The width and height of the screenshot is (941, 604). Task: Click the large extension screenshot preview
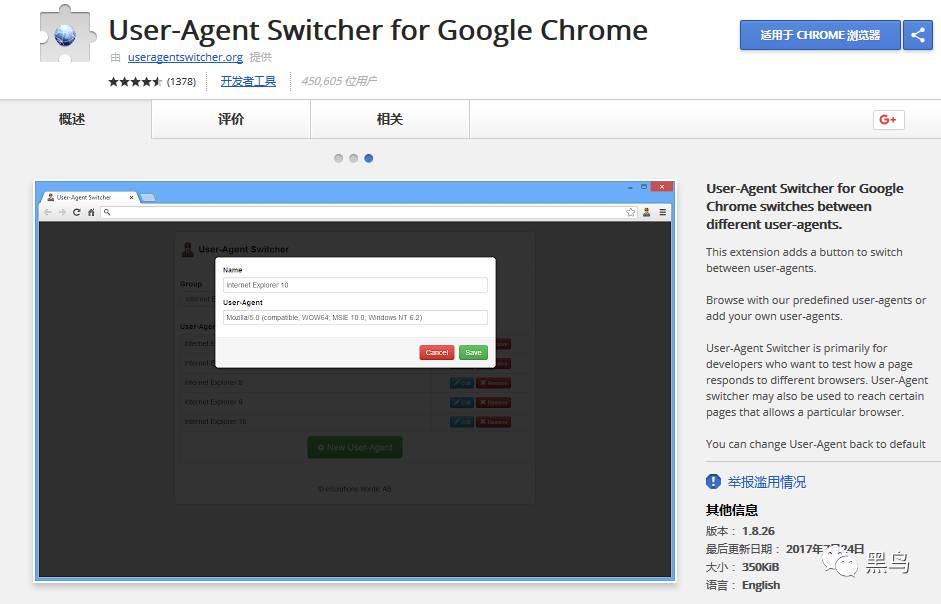355,381
